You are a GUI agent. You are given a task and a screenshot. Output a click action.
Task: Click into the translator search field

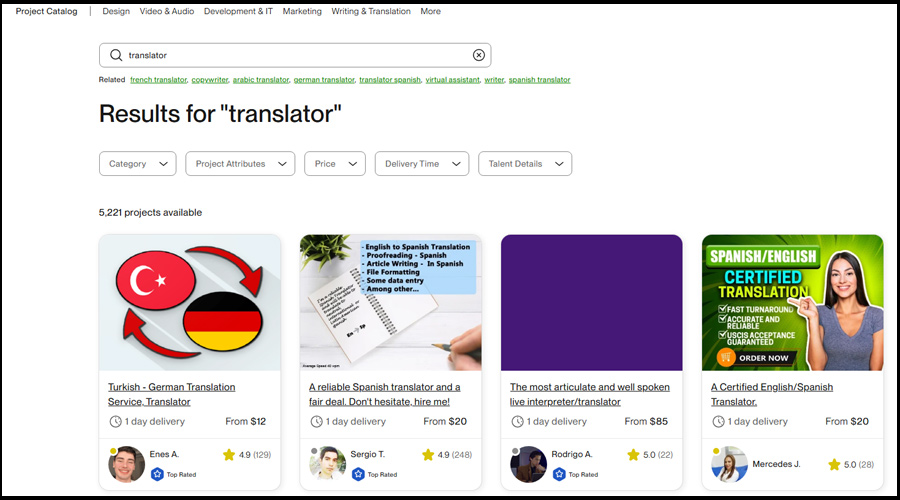point(295,56)
